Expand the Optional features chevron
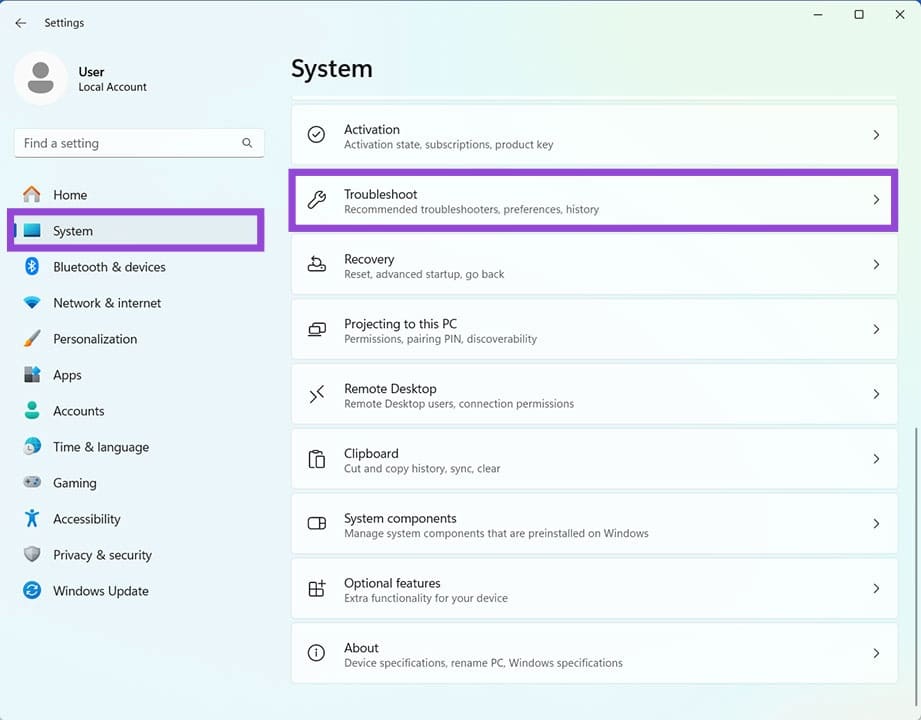Screen dimensions: 921x720 877,589
